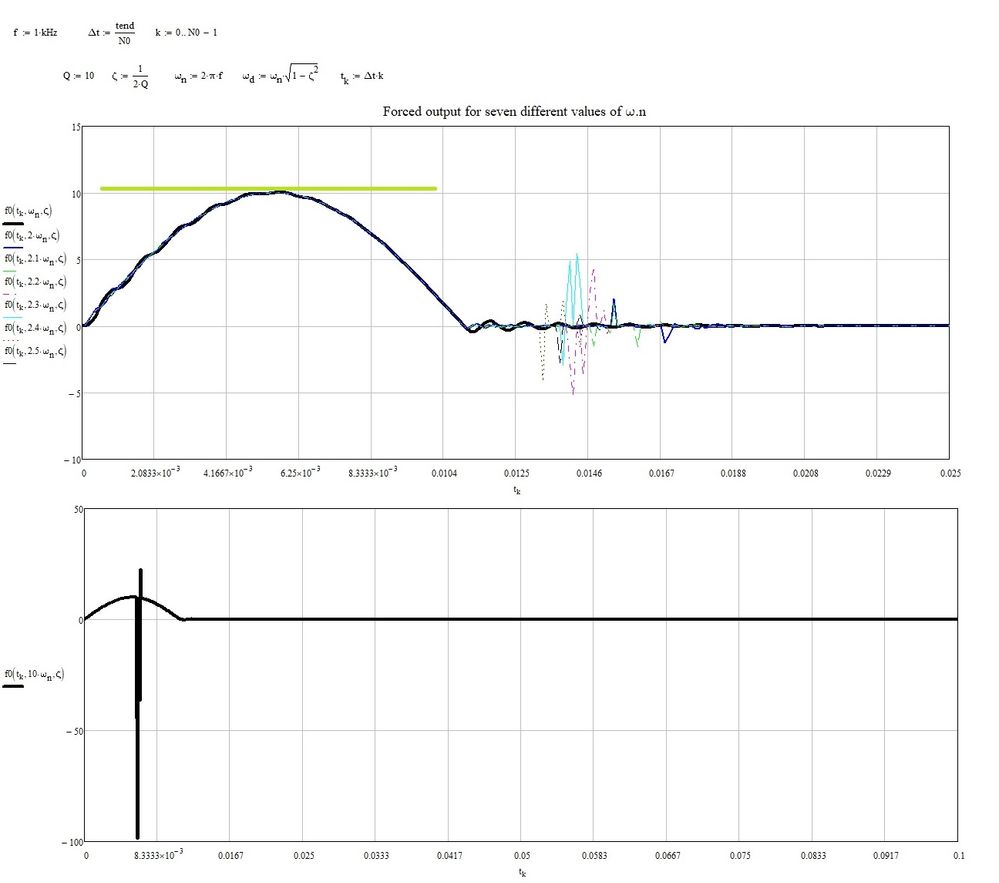999x883 pixels.
Task: Click the plot title 'Forced output for seven different values'
Action: [514, 111]
